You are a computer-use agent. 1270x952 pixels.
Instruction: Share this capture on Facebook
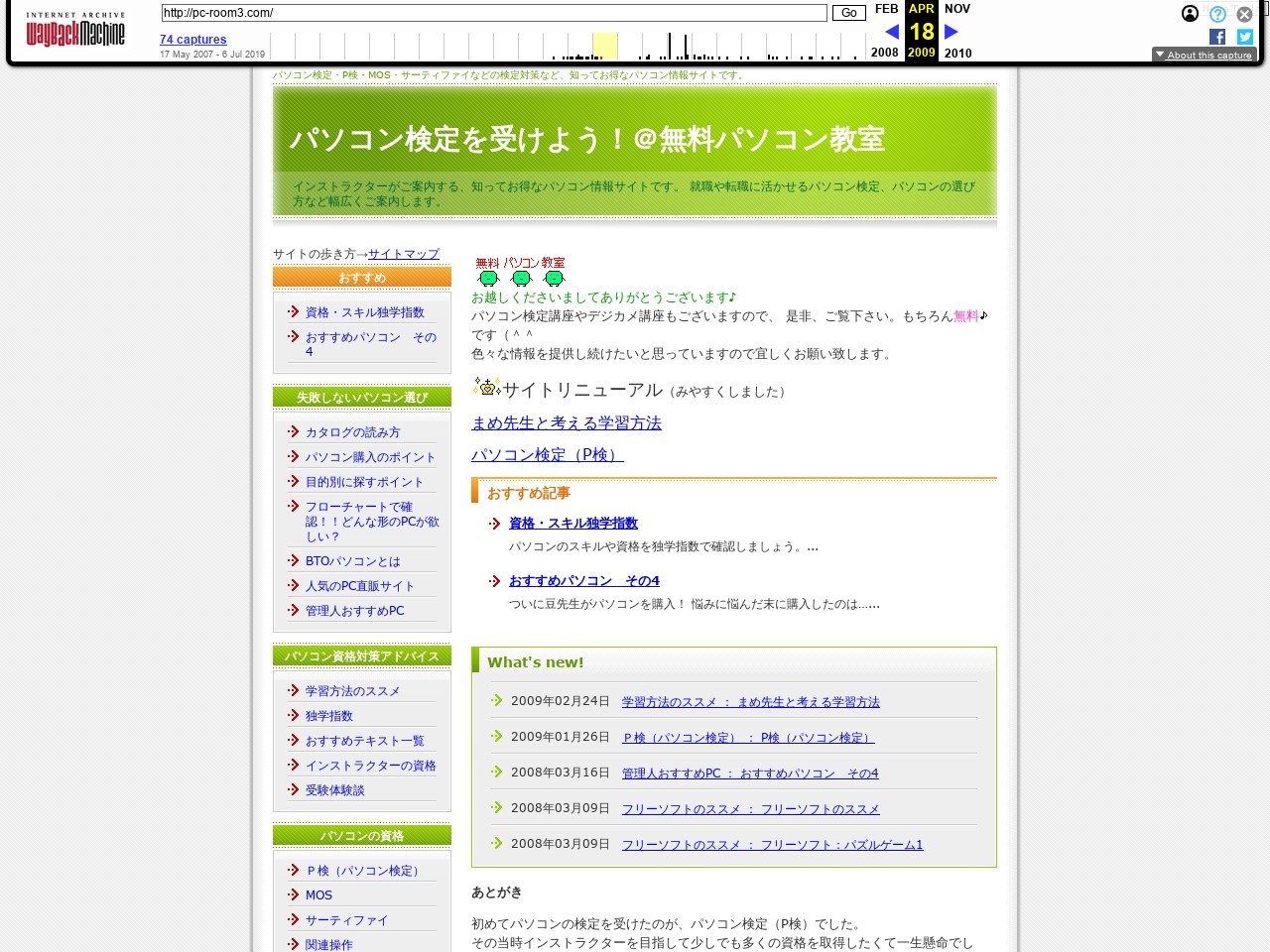[x=1216, y=36]
